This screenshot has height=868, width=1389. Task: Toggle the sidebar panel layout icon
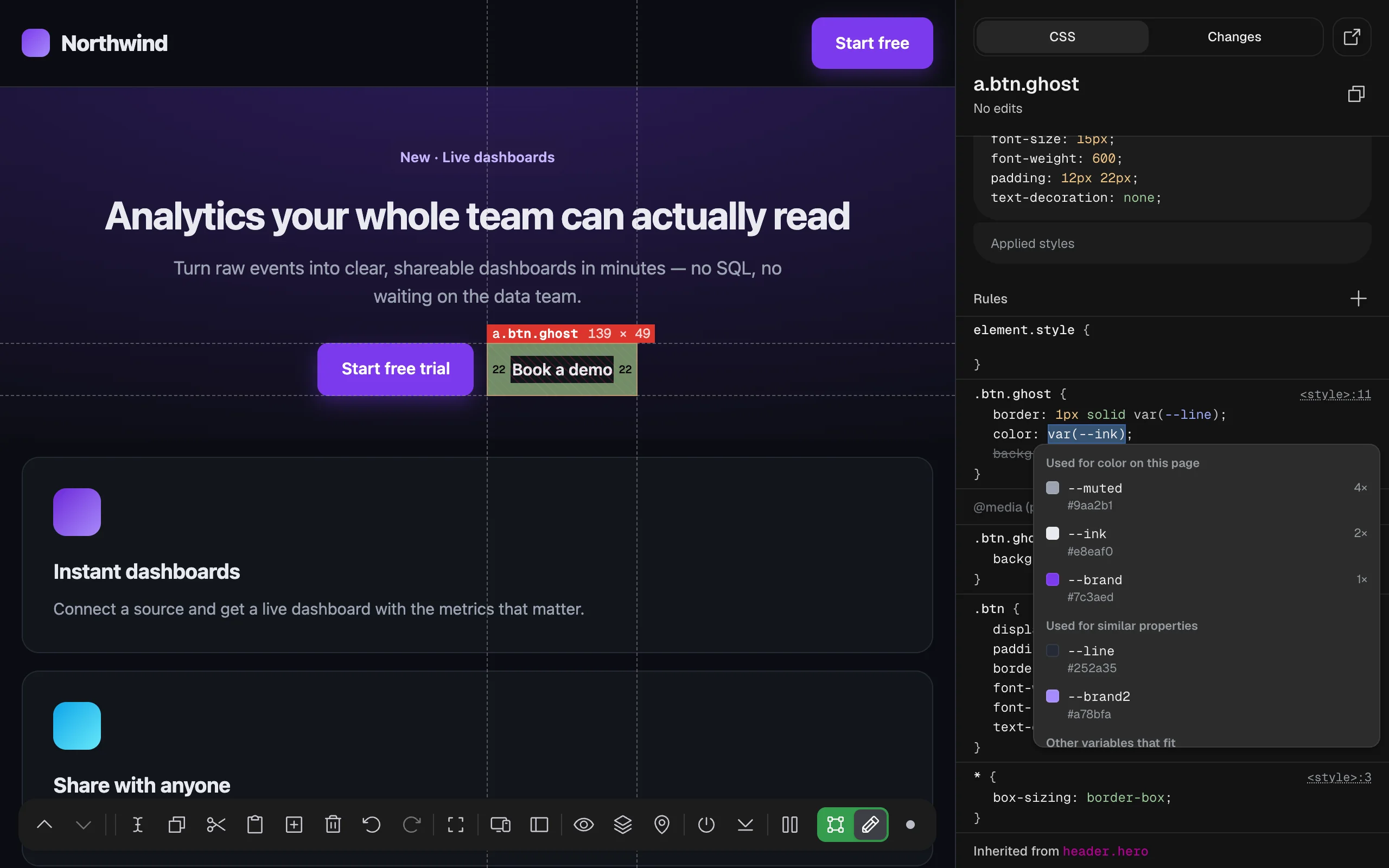pyautogui.click(x=539, y=825)
